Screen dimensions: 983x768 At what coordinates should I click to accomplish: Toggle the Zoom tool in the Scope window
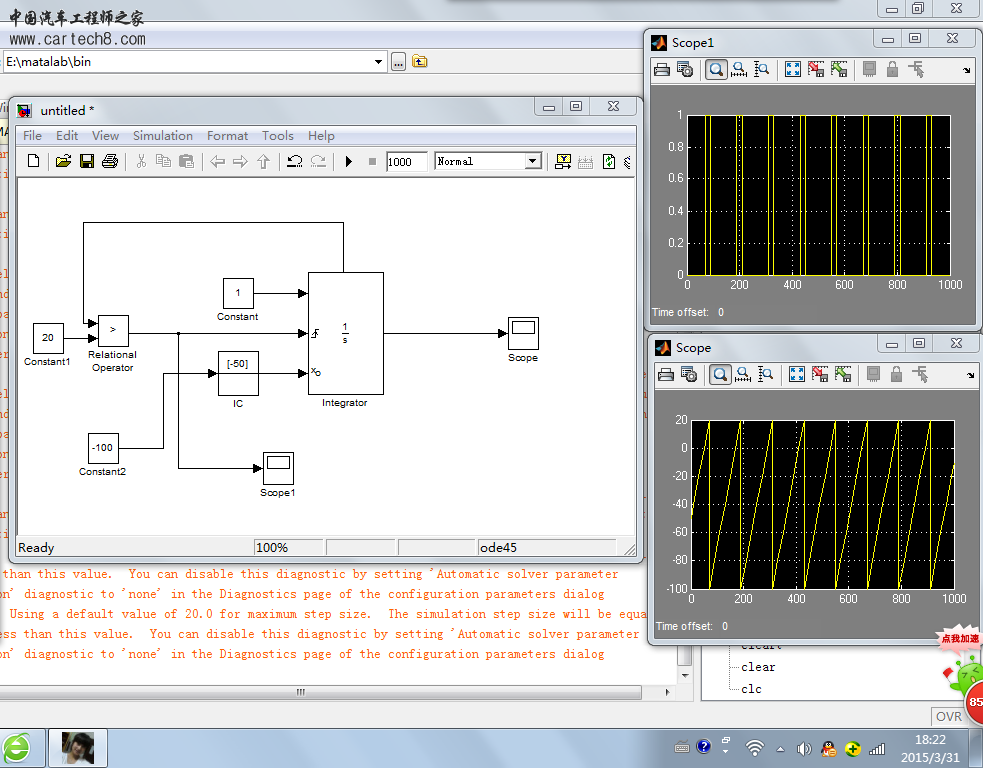click(714, 374)
